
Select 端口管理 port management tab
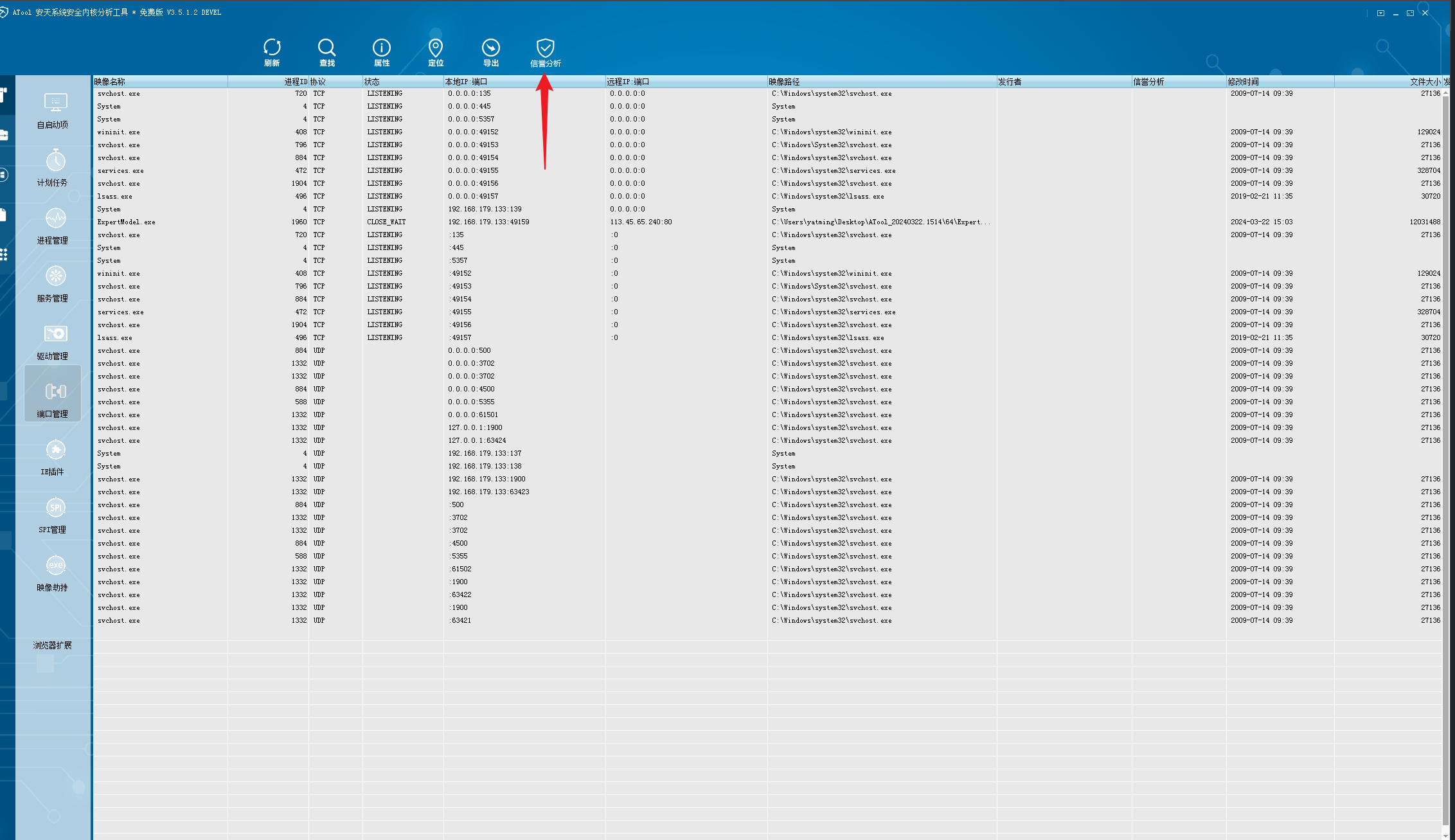(x=53, y=400)
